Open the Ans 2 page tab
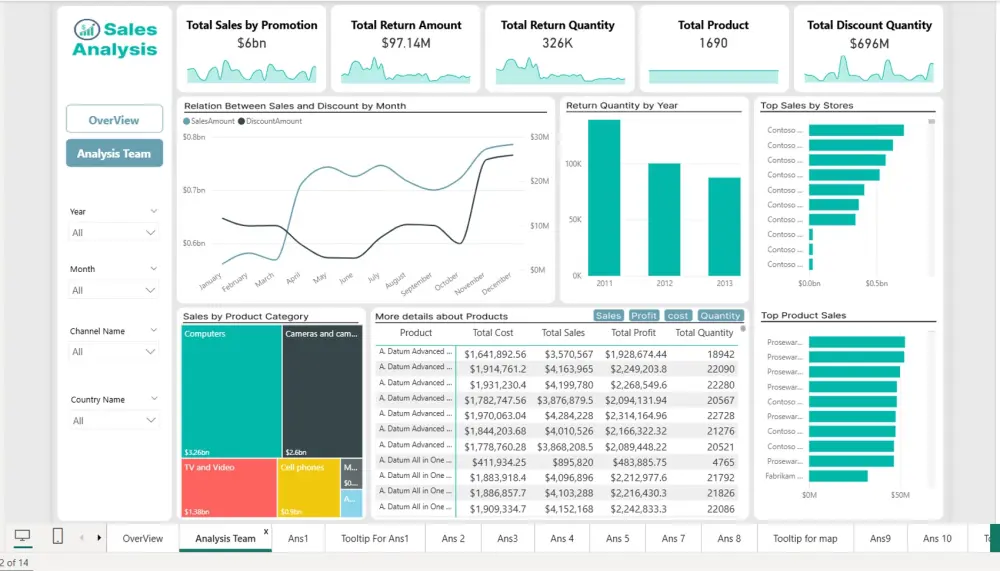The height and width of the screenshot is (571, 1000). click(453, 538)
